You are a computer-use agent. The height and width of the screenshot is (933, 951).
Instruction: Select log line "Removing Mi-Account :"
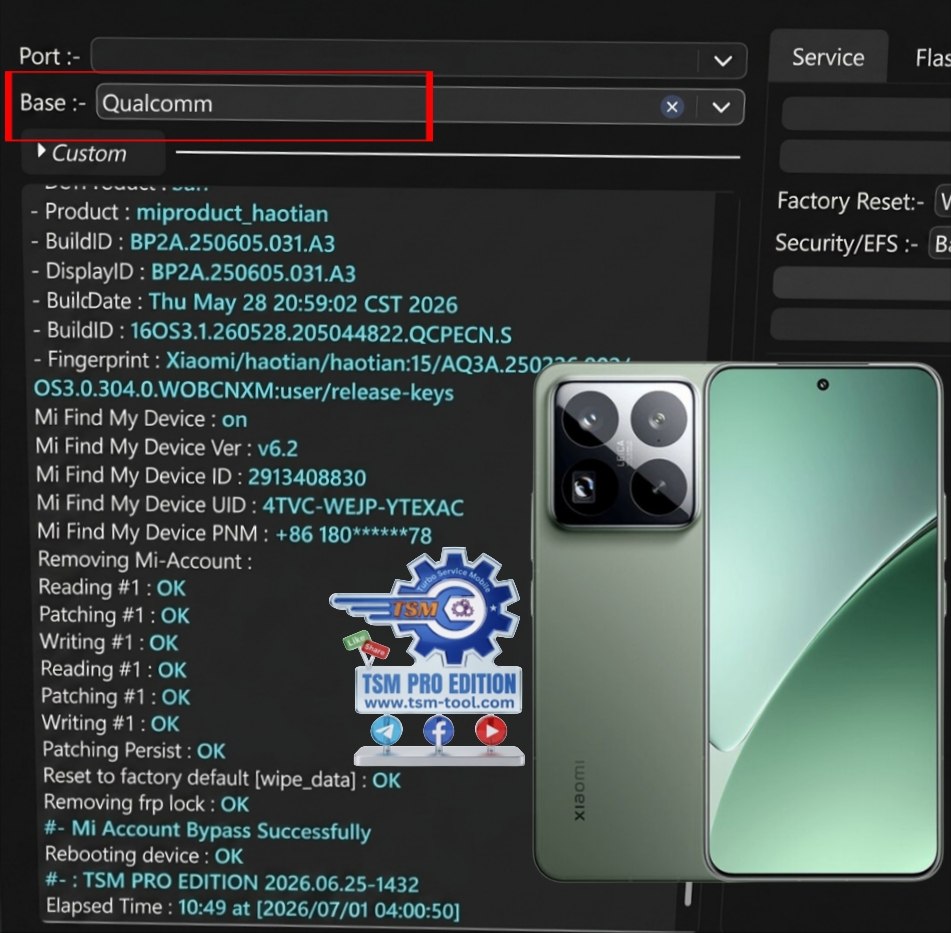[145, 560]
